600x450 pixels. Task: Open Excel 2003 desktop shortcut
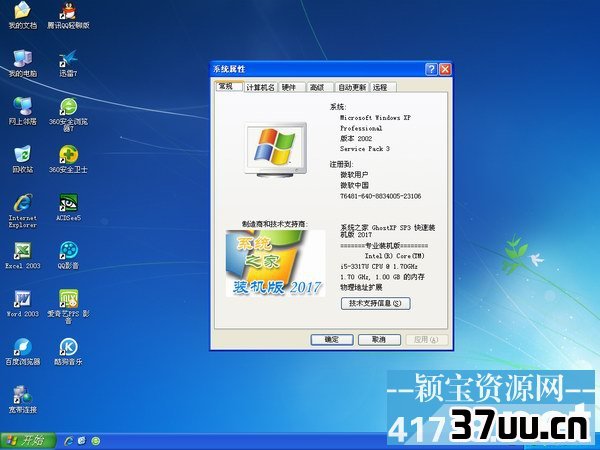point(23,255)
